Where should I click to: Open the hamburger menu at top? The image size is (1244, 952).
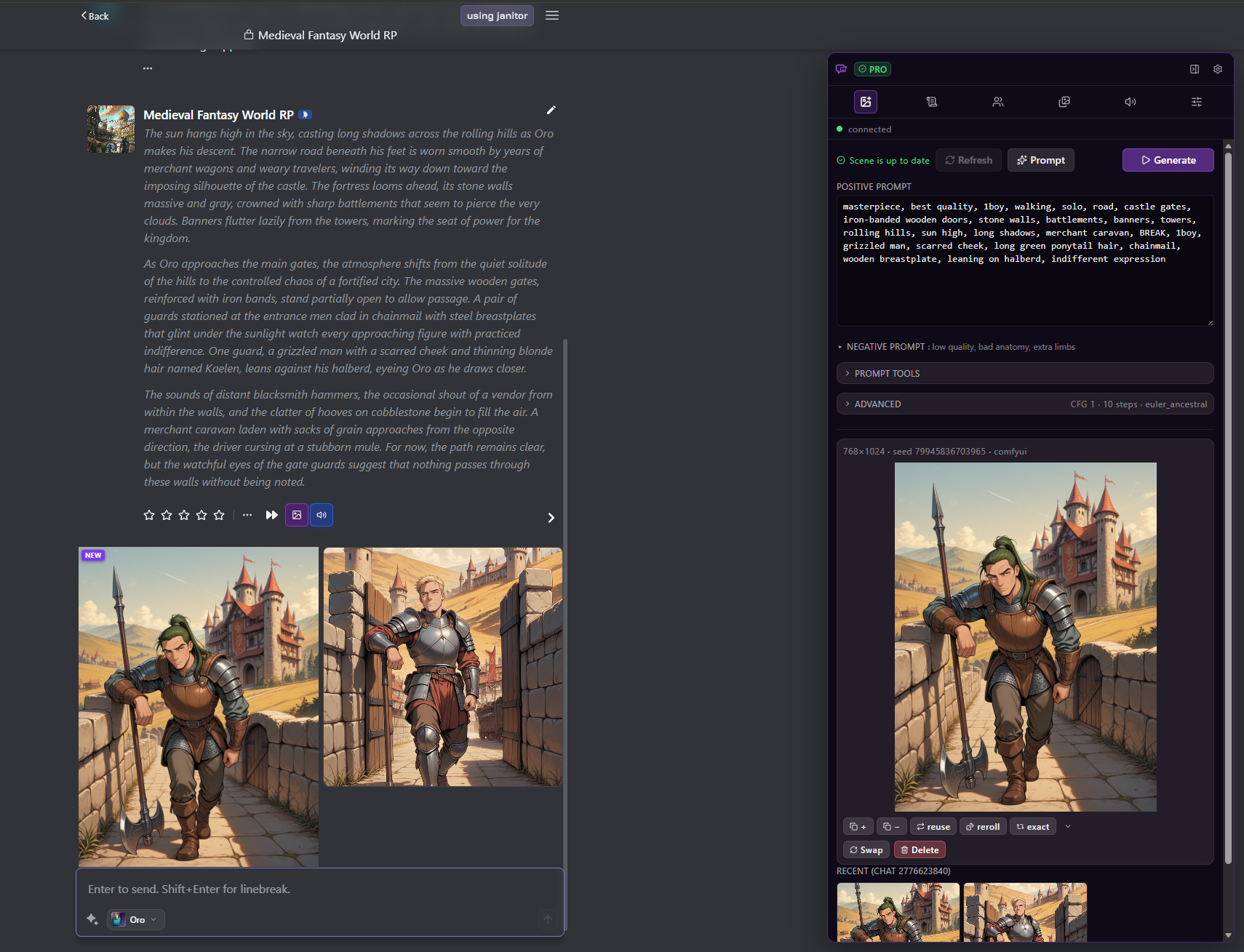point(552,15)
